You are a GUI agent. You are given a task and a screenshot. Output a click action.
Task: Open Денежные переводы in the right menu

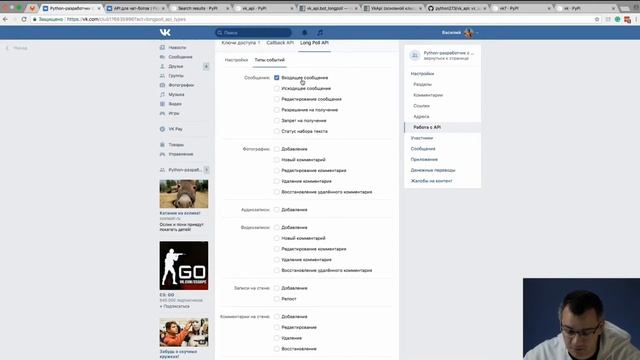coord(433,170)
